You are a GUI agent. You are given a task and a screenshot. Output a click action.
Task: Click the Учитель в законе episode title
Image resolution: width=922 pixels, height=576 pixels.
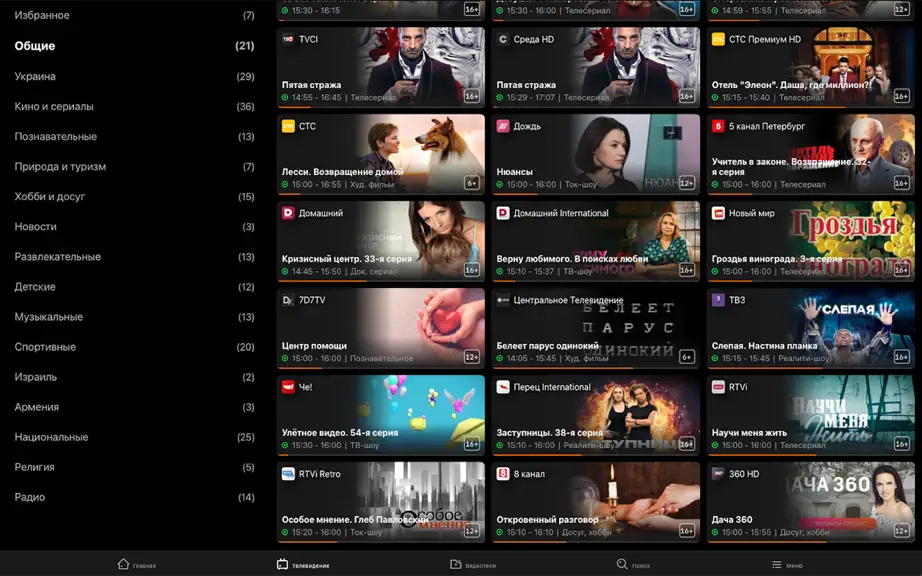[791, 166]
